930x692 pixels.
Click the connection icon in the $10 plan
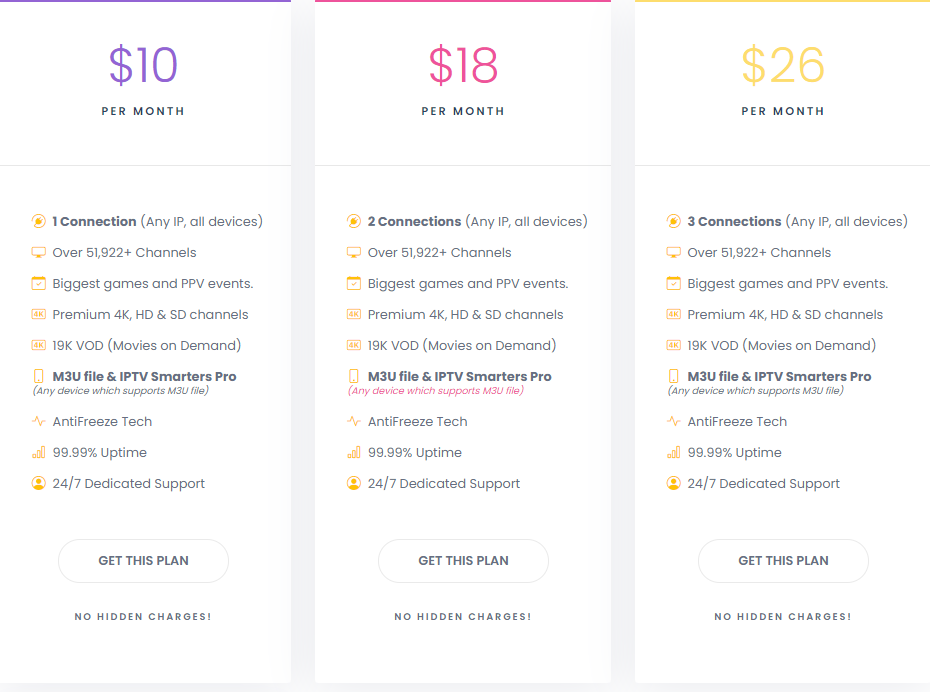click(38, 222)
